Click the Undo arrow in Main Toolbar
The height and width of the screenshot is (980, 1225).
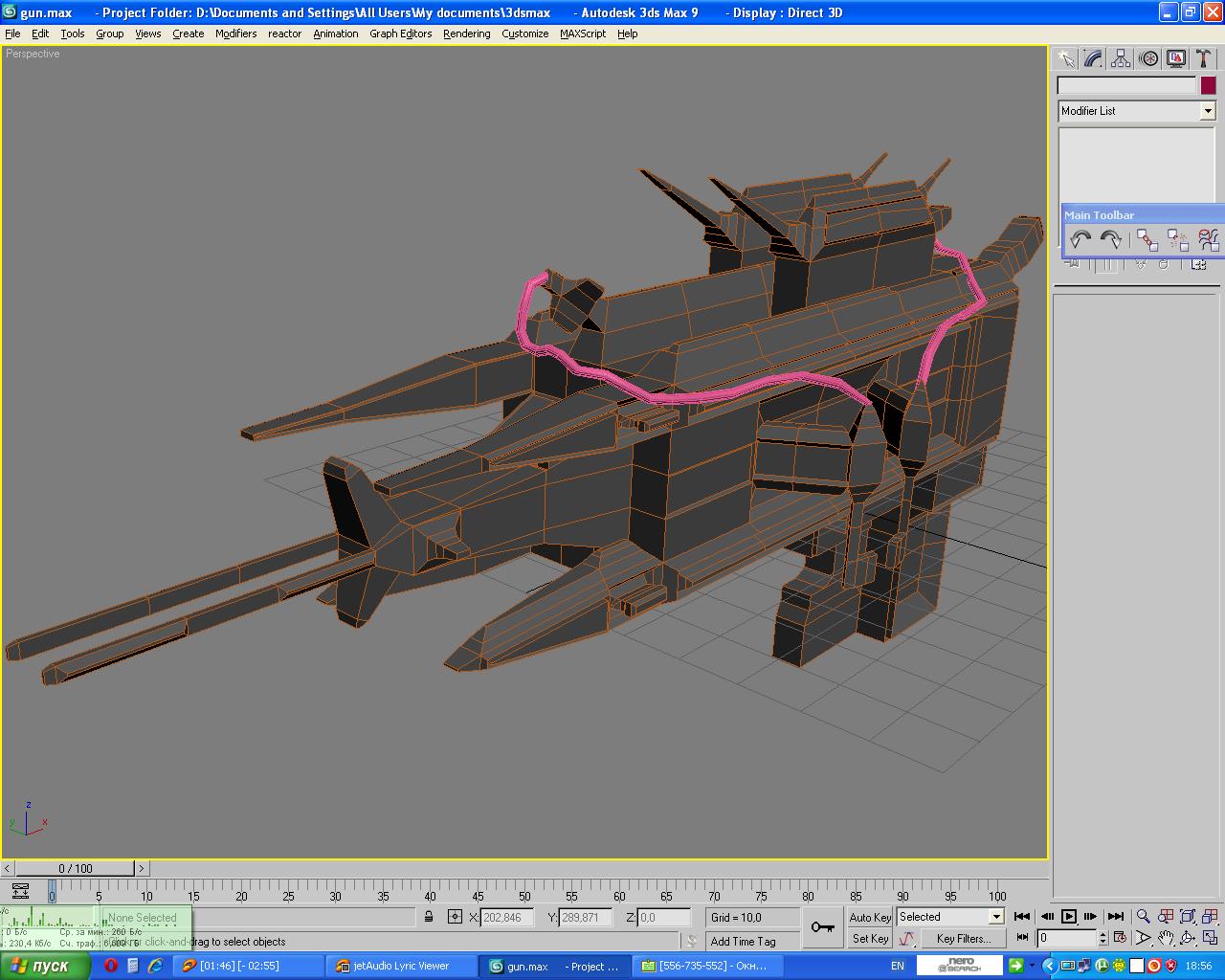coord(1080,239)
